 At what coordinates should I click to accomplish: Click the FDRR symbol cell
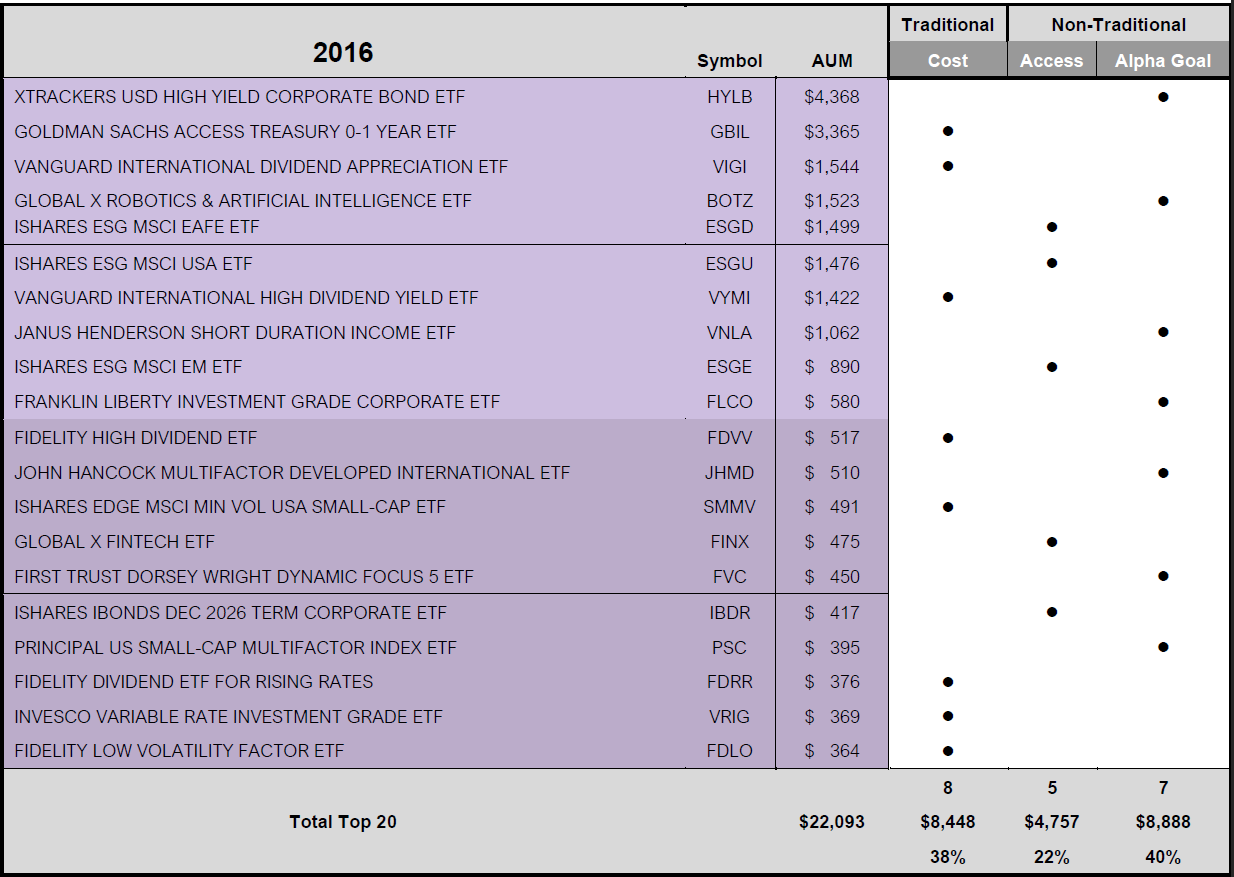[729, 682]
